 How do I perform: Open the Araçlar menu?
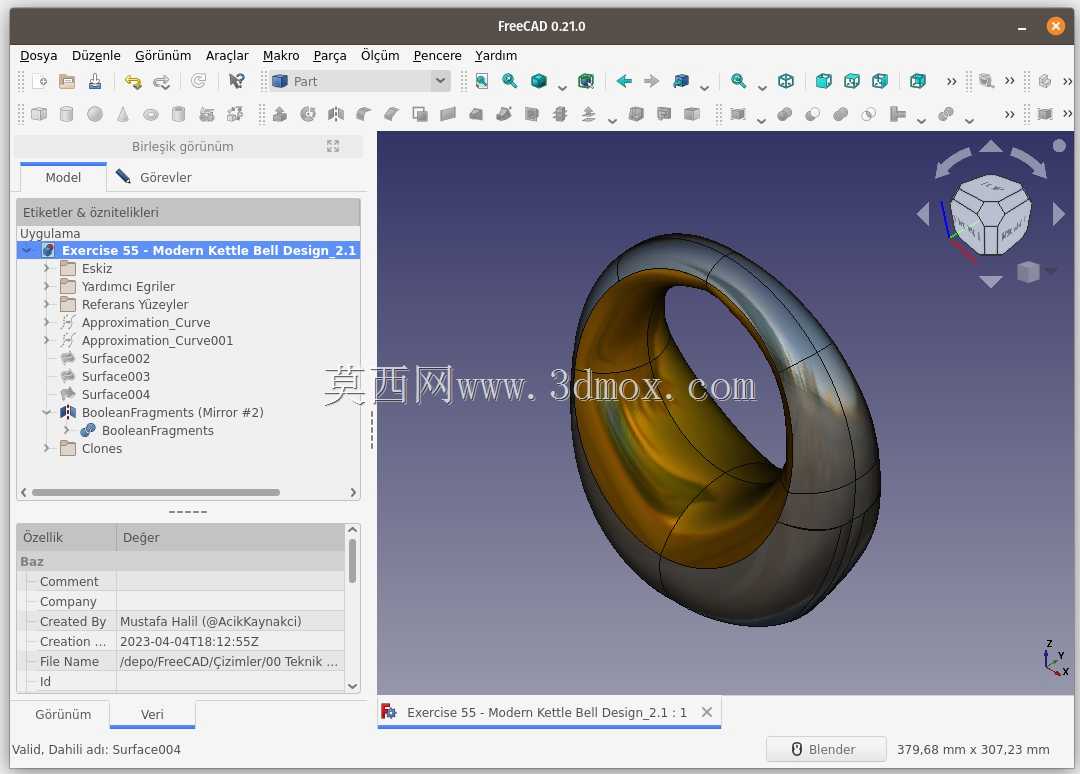point(227,55)
